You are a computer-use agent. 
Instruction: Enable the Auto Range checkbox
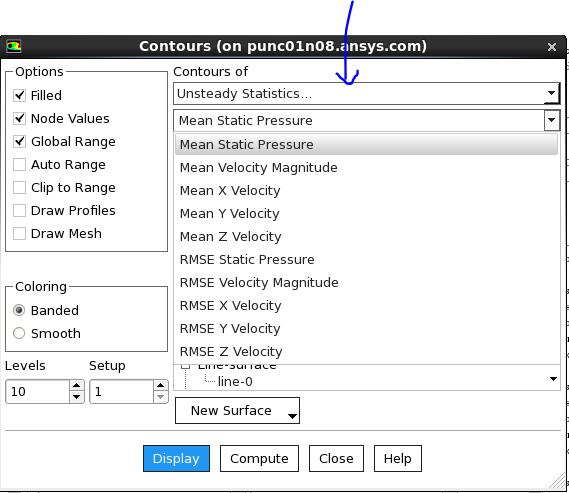point(19,165)
